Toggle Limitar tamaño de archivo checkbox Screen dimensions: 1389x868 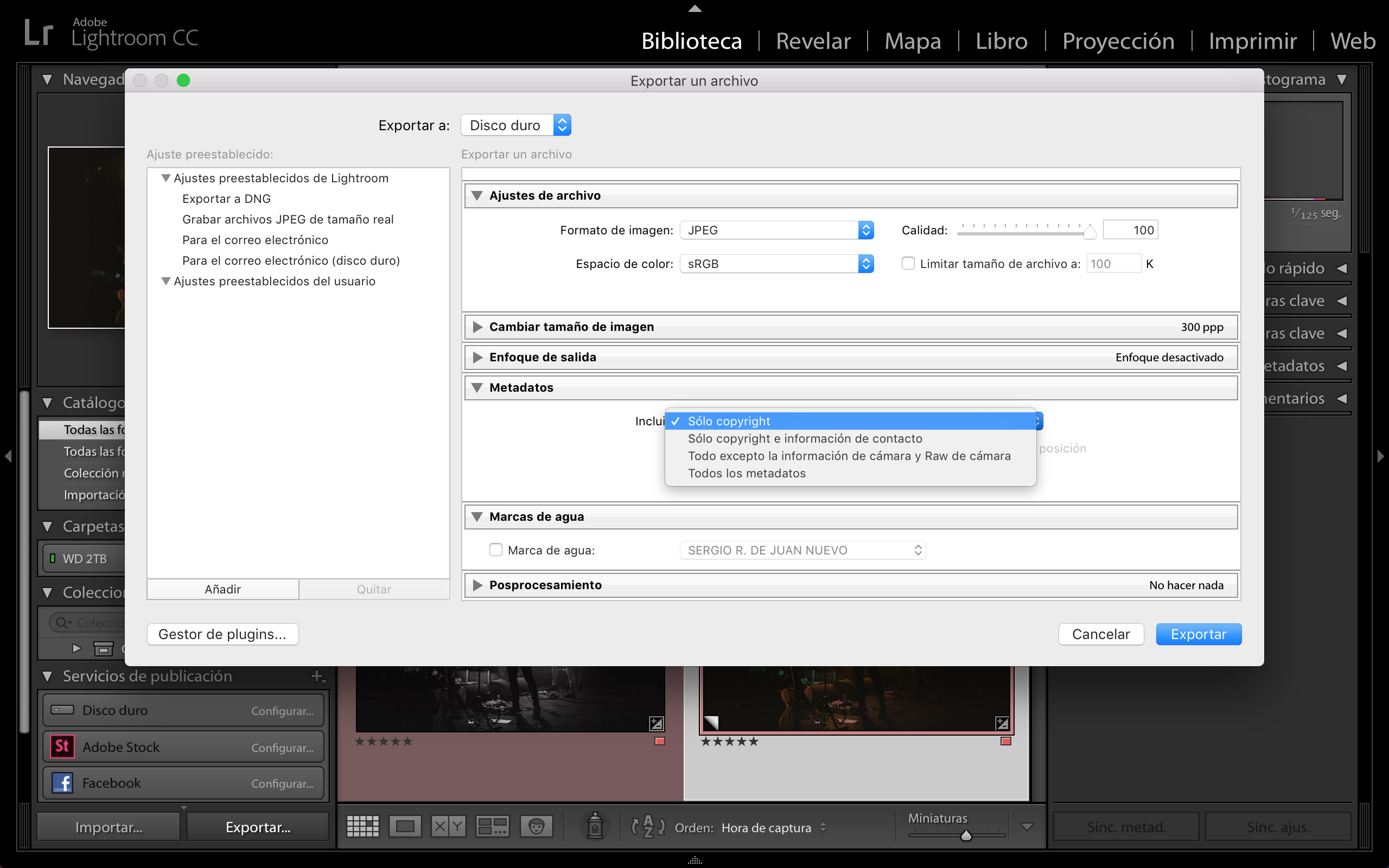click(x=905, y=263)
